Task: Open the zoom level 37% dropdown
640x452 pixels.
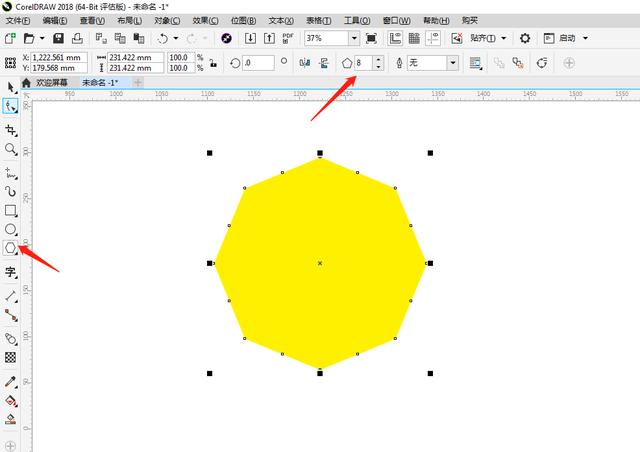Action: [354, 38]
